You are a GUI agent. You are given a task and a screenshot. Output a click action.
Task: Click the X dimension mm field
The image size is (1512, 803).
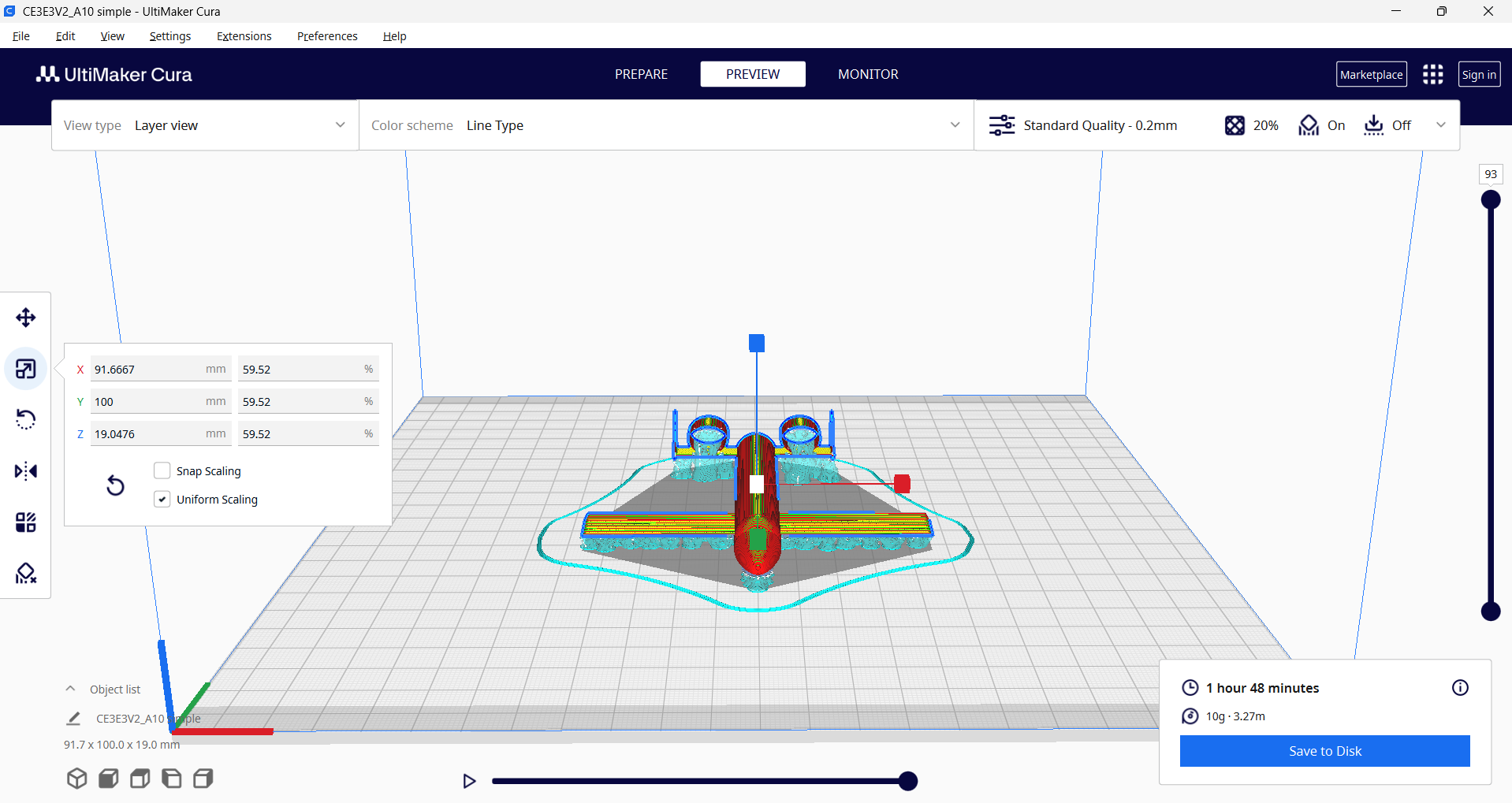[161, 369]
